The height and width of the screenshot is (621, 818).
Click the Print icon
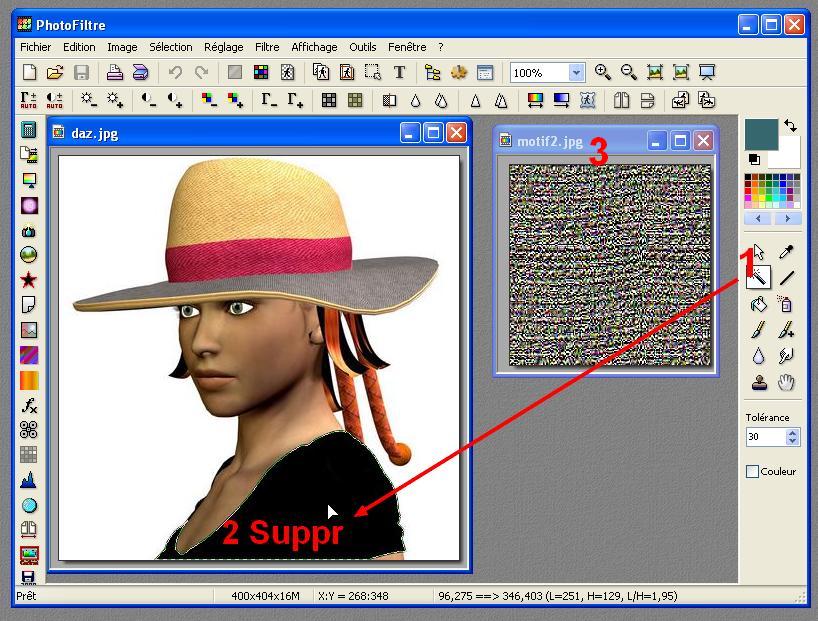[115, 73]
